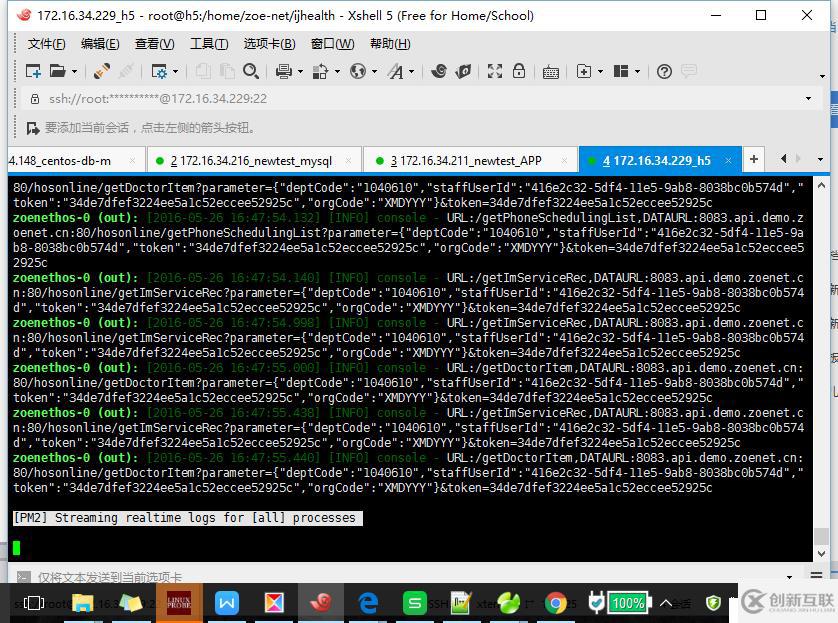The height and width of the screenshot is (623, 838).
Task: Open Microsoft Edge from the taskbar
Action: pyautogui.click(x=368, y=603)
